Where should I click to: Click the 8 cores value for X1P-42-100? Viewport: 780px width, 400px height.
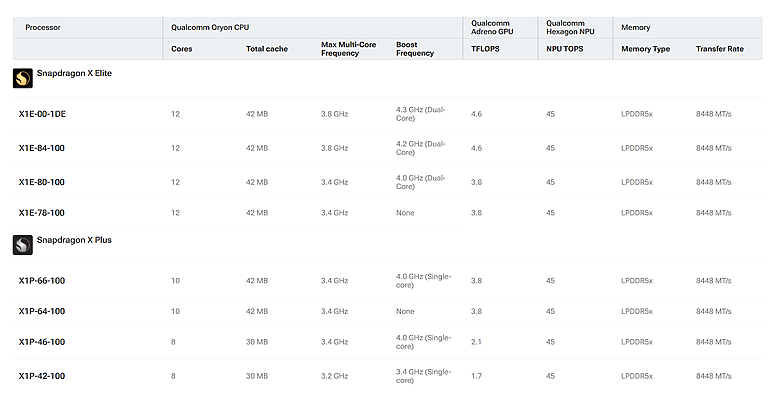click(x=173, y=376)
